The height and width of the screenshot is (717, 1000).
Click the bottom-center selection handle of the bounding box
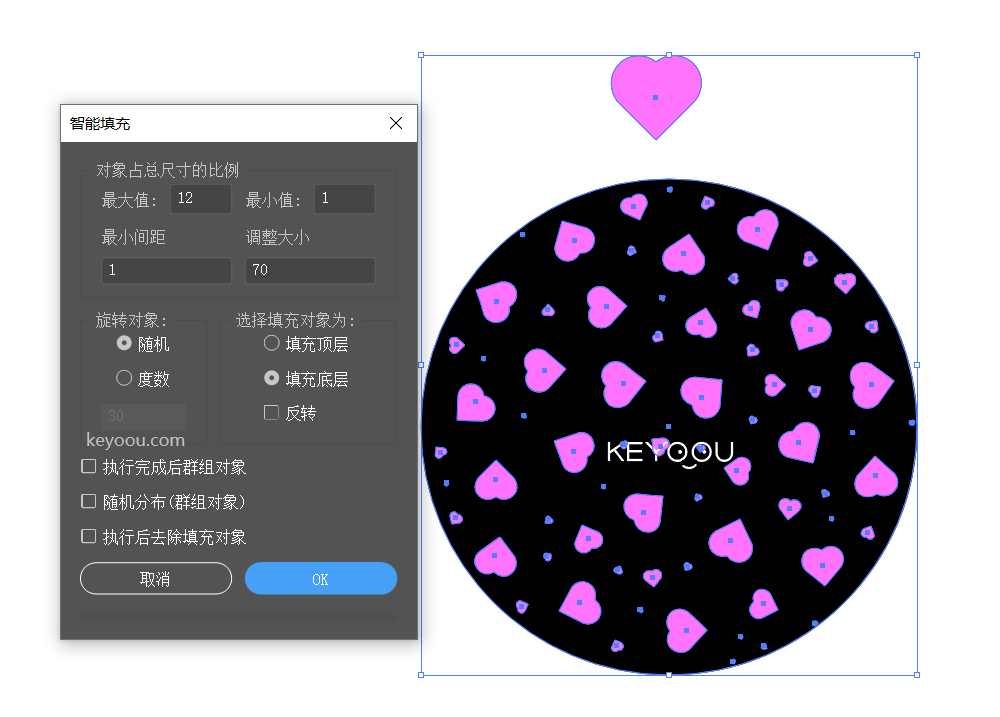[x=669, y=675]
